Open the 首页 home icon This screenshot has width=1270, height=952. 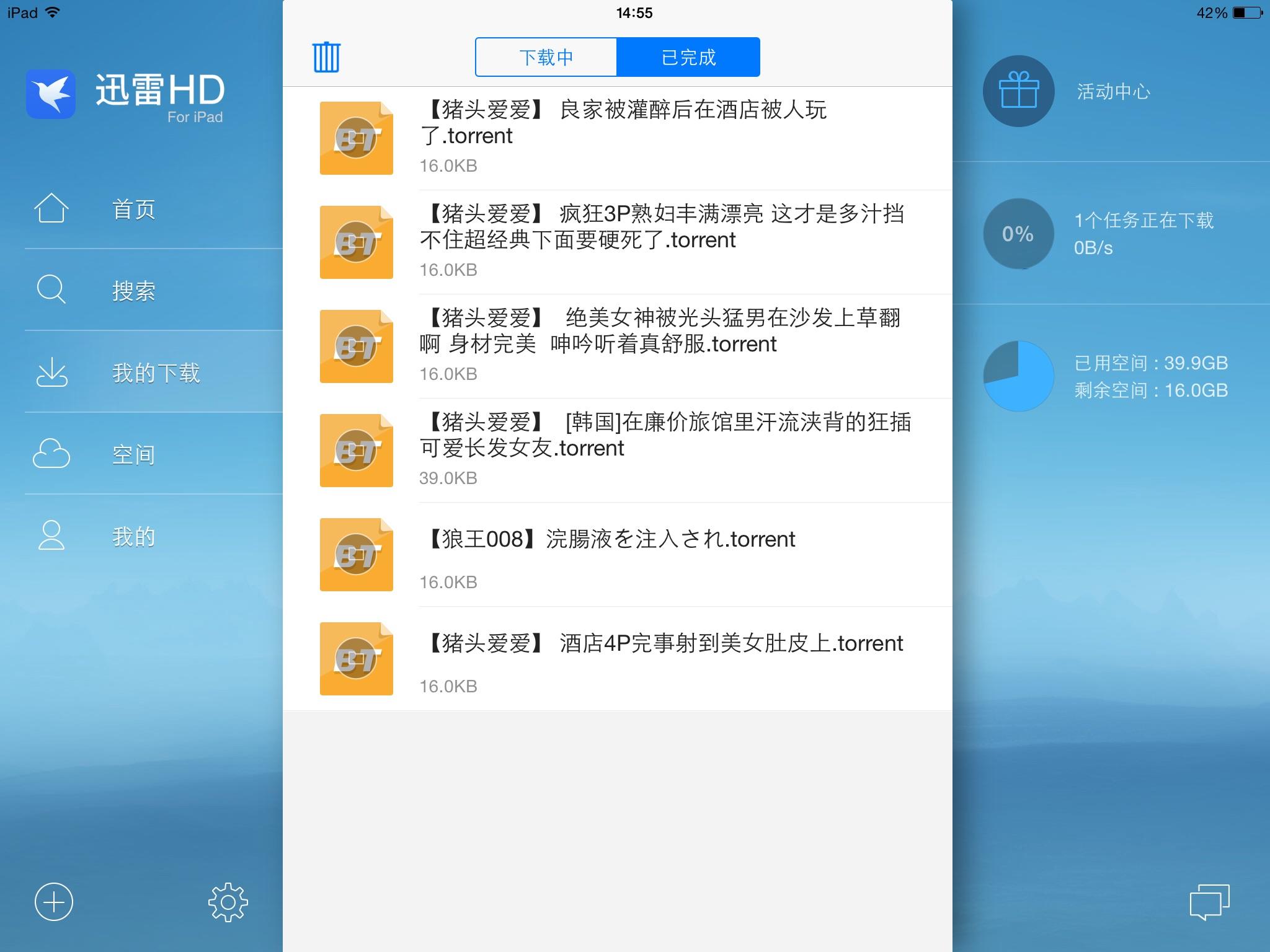(51, 208)
